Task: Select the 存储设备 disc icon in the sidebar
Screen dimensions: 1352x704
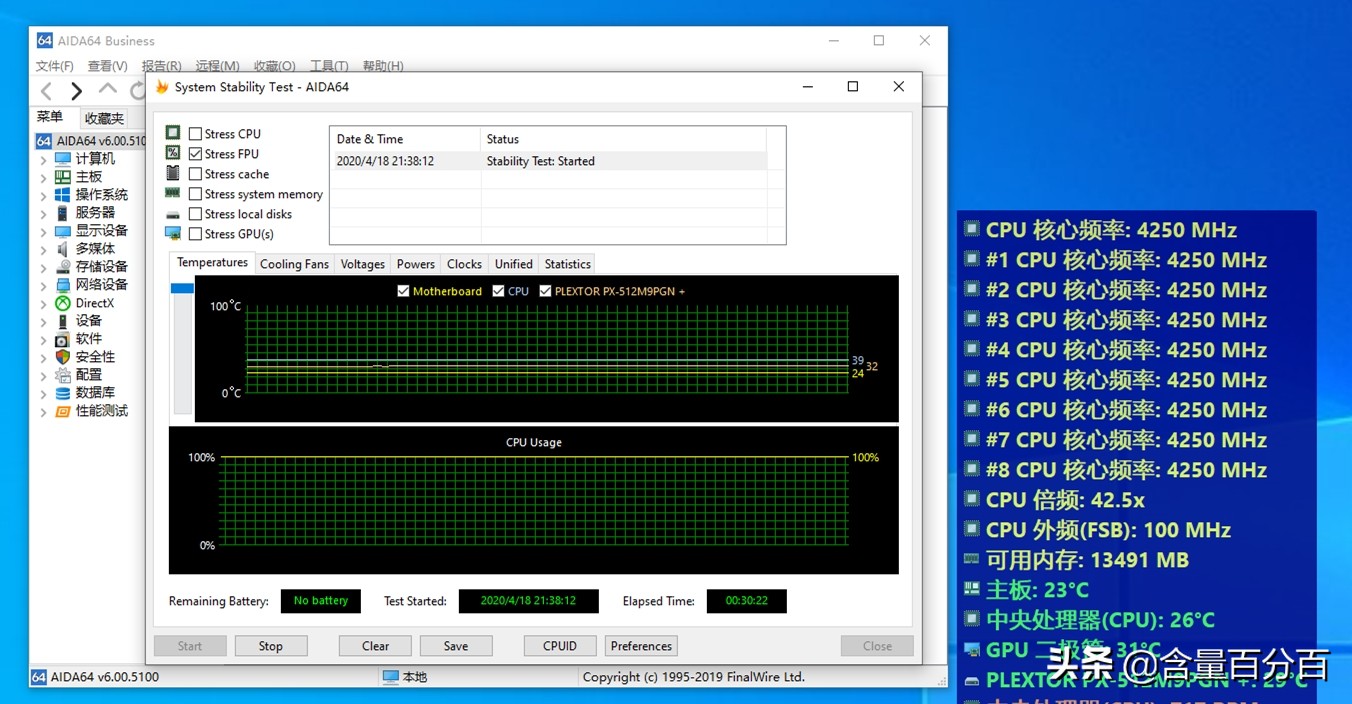Action: point(62,266)
